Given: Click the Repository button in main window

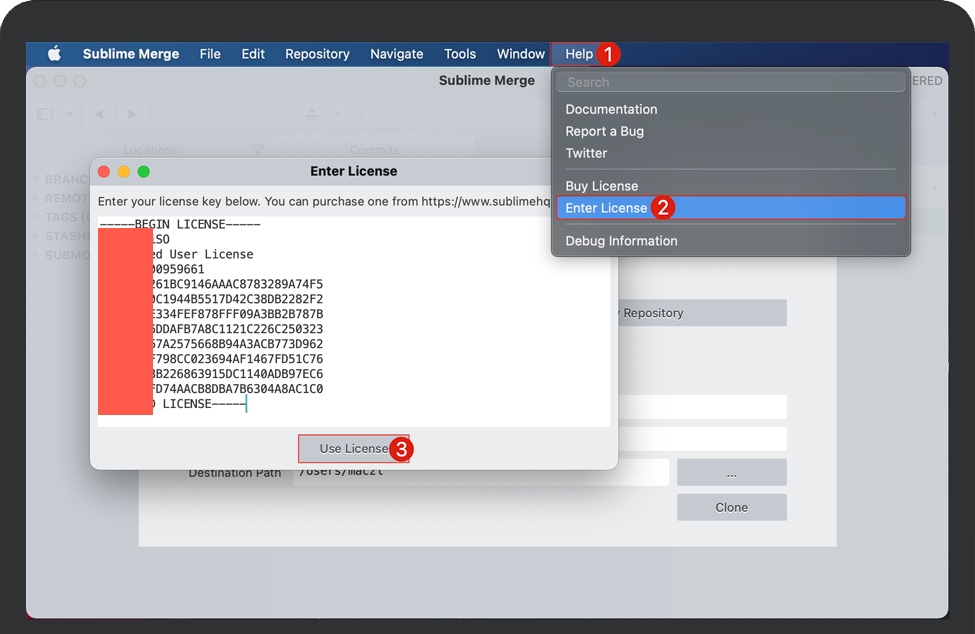Looking at the screenshot, I should [x=701, y=313].
